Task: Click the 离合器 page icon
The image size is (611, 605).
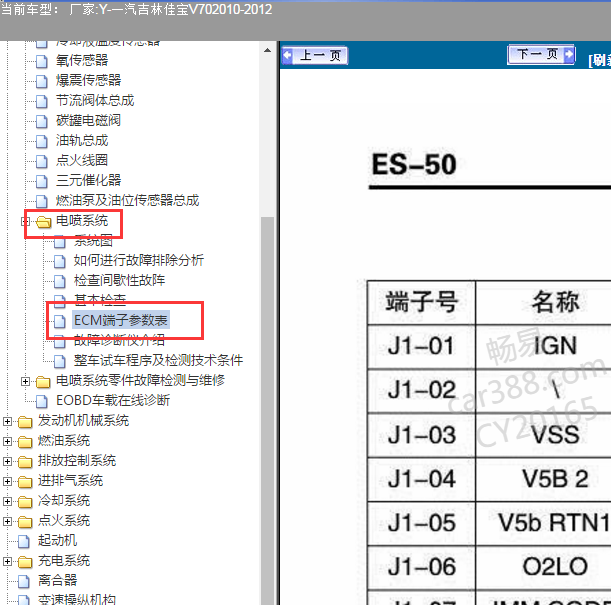Action: 24,581
